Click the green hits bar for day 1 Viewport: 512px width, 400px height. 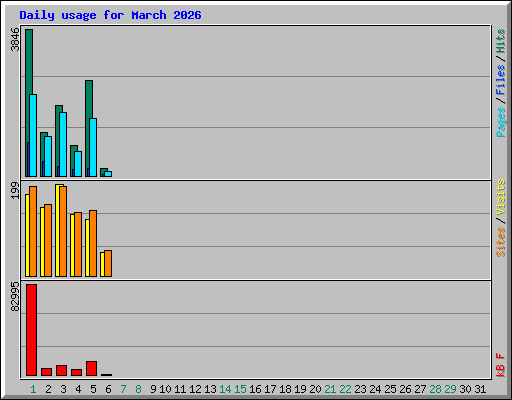click(29, 62)
